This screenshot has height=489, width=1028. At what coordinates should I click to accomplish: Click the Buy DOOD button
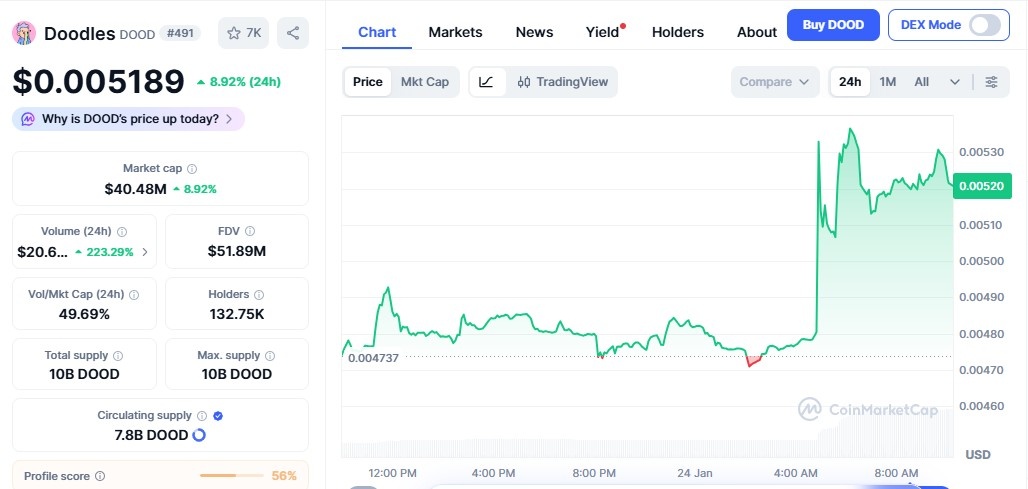pyautogui.click(x=833, y=25)
